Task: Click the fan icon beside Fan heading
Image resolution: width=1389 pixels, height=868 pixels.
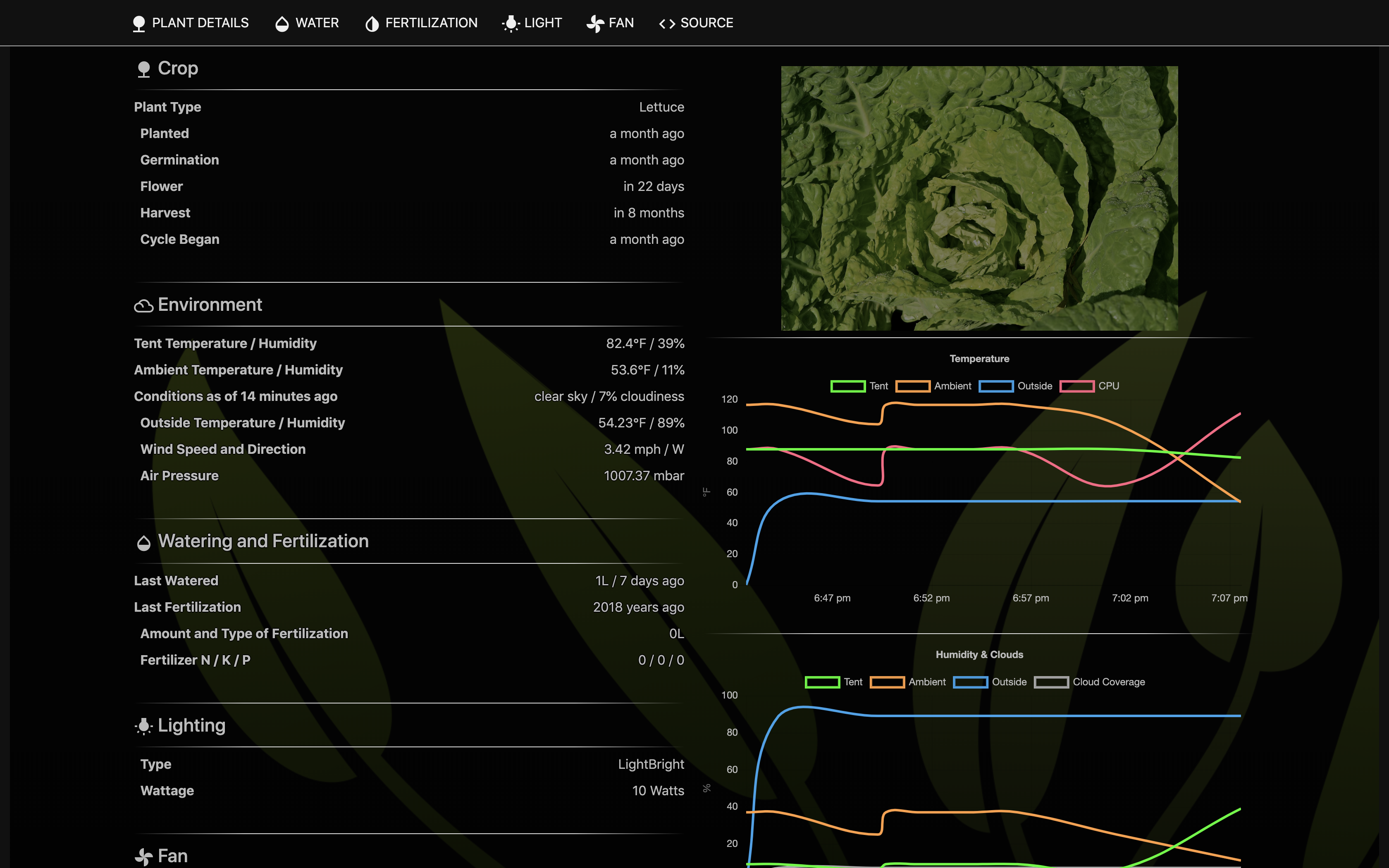Action: (143, 857)
